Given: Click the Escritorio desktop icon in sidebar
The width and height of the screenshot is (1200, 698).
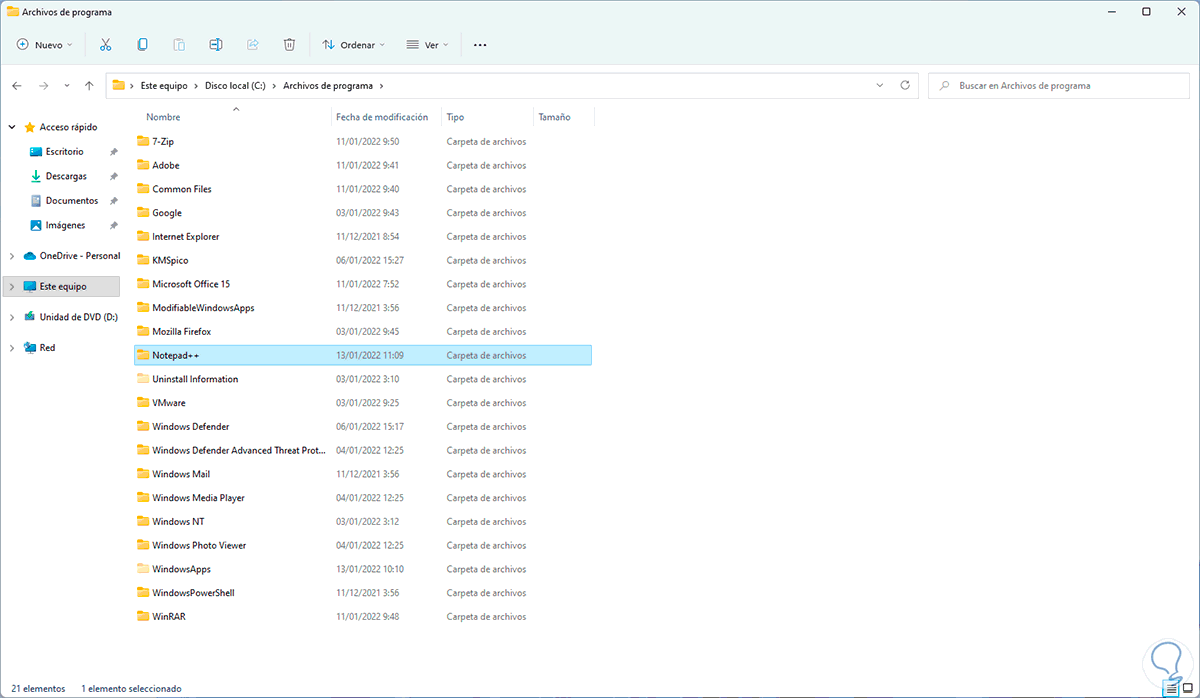Looking at the screenshot, I should (x=36, y=152).
